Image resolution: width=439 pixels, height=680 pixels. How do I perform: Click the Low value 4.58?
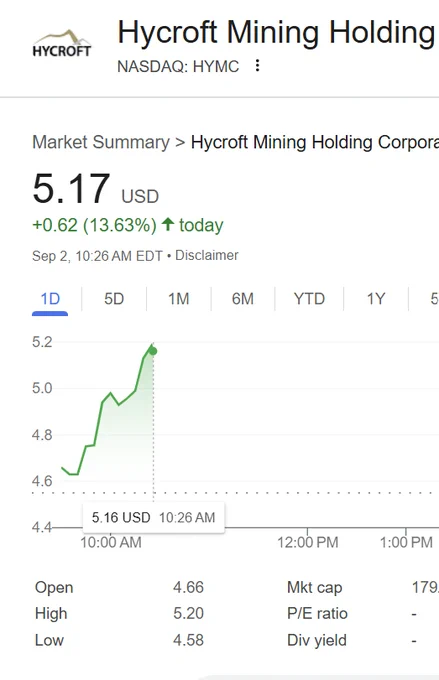pos(188,640)
